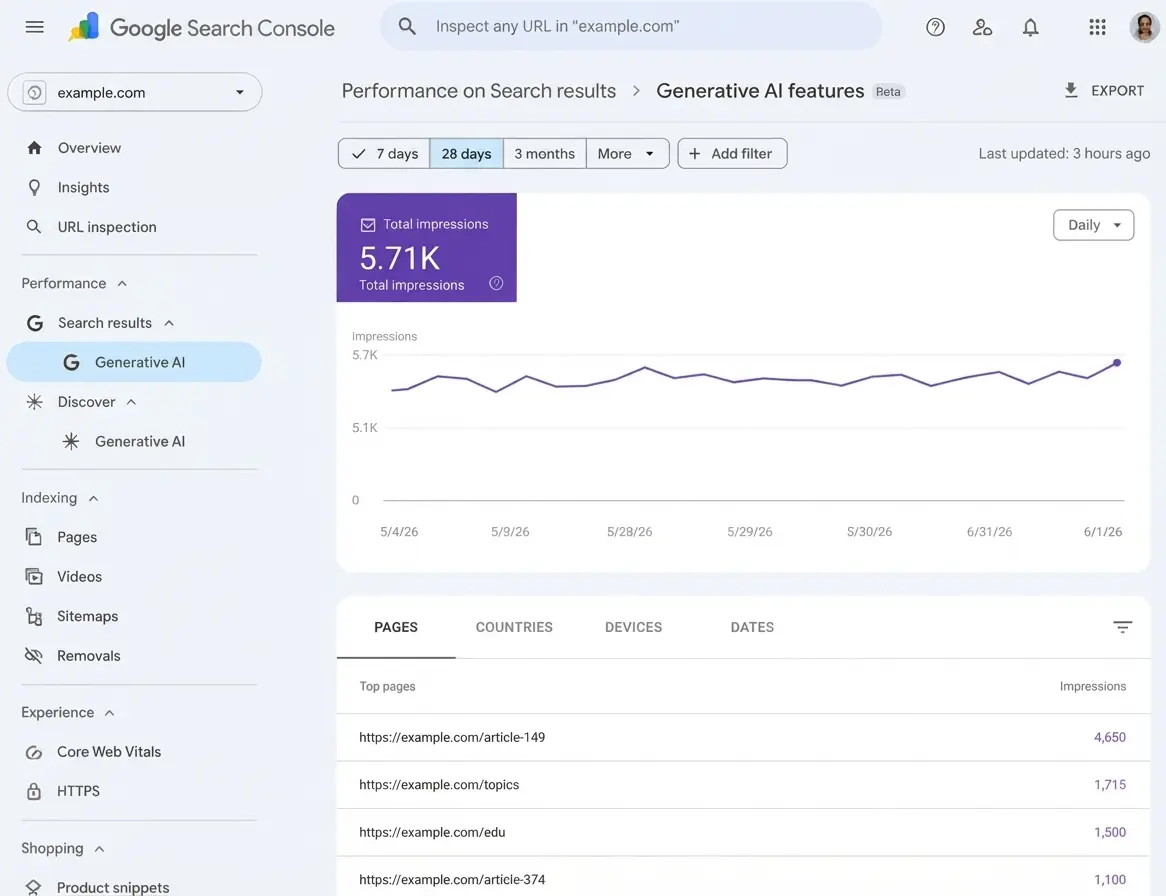The height and width of the screenshot is (896, 1166).
Task: Open the account profile avatar
Action: click(x=1144, y=28)
